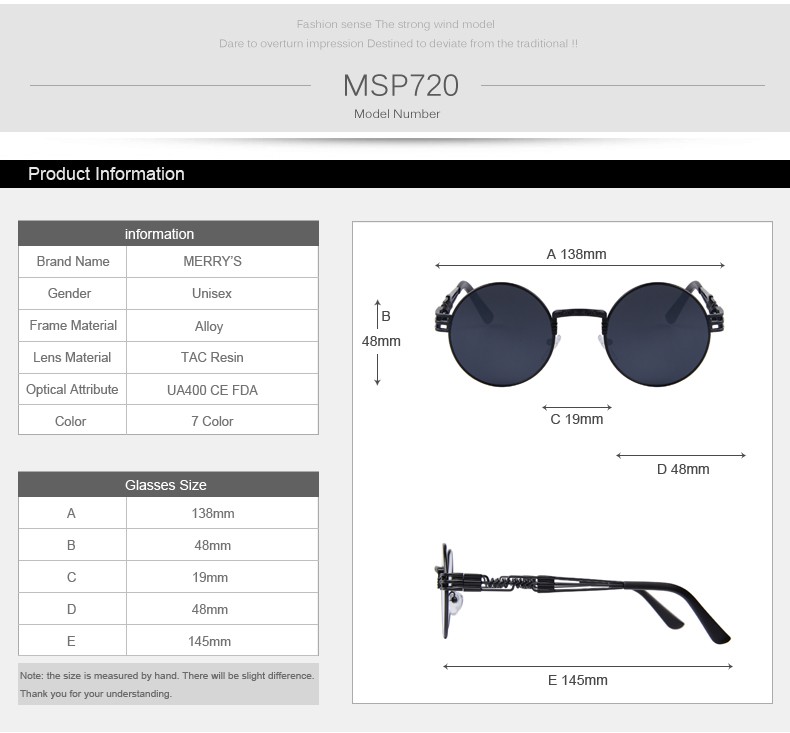Click the 'D 48mm' lens width label
The height and width of the screenshot is (733, 790).
tap(683, 469)
